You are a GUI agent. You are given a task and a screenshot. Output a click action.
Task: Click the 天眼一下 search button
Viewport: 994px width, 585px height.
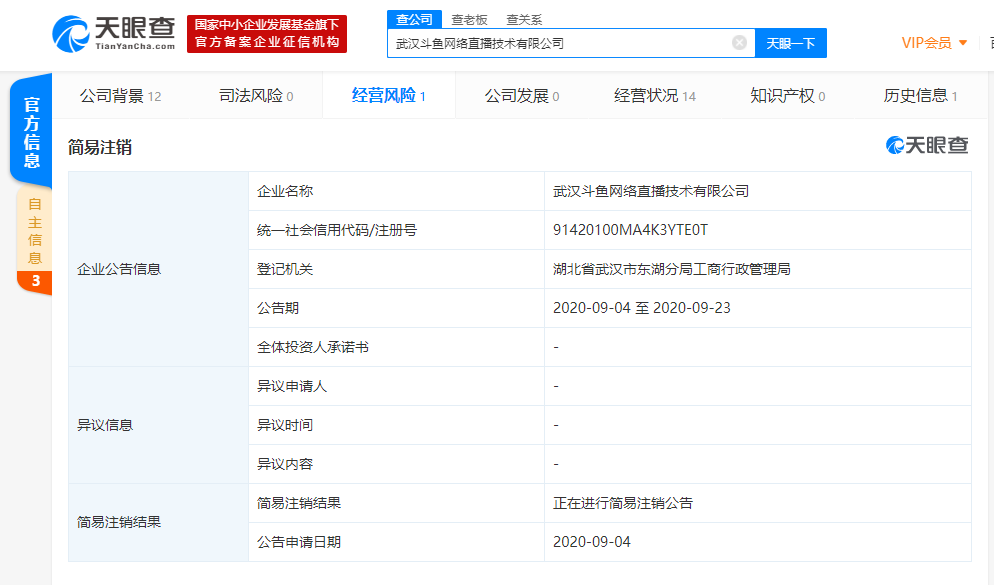tap(791, 43)
